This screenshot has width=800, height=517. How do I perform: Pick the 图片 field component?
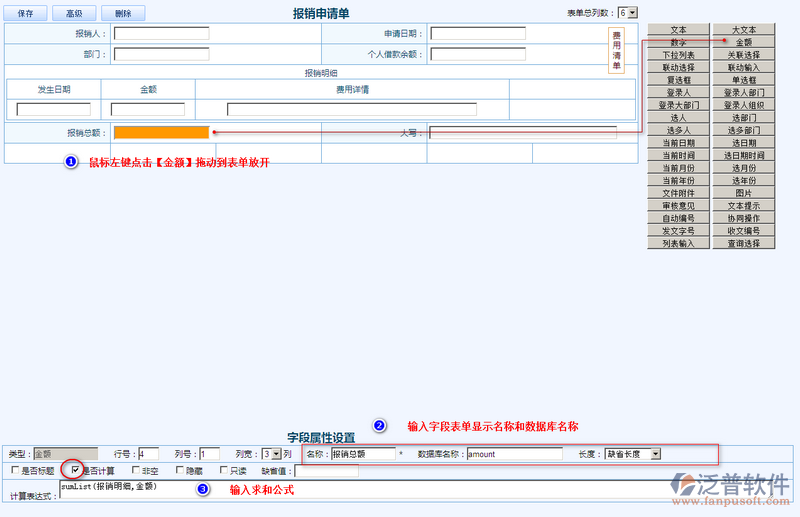(x=743, y=193)
